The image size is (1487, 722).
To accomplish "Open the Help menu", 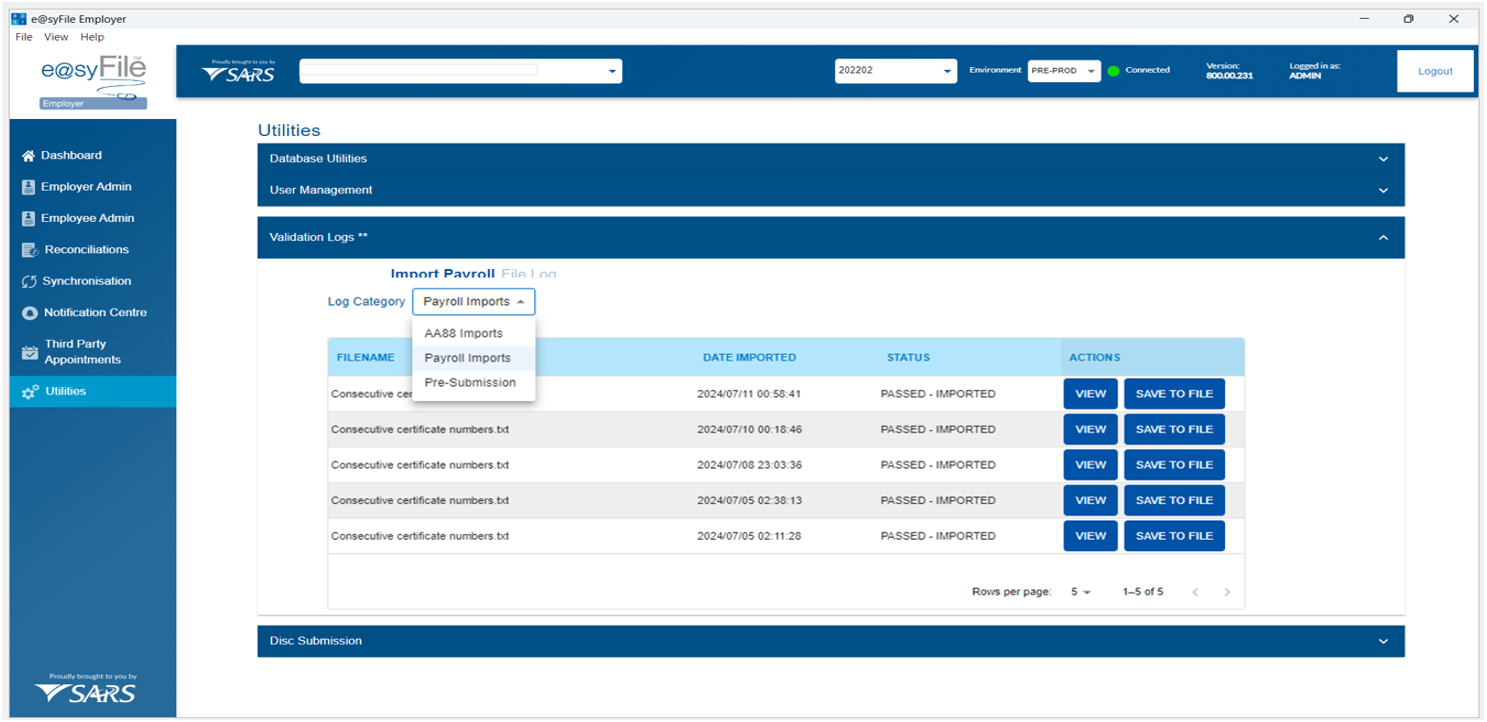I will (92, 37).
